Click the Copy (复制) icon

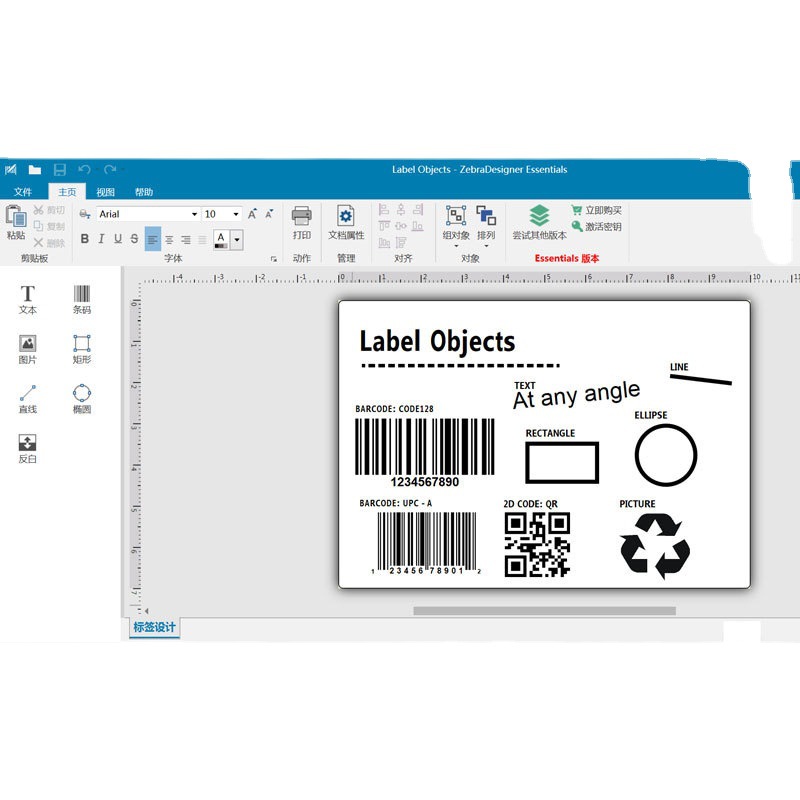click(38, 226)
